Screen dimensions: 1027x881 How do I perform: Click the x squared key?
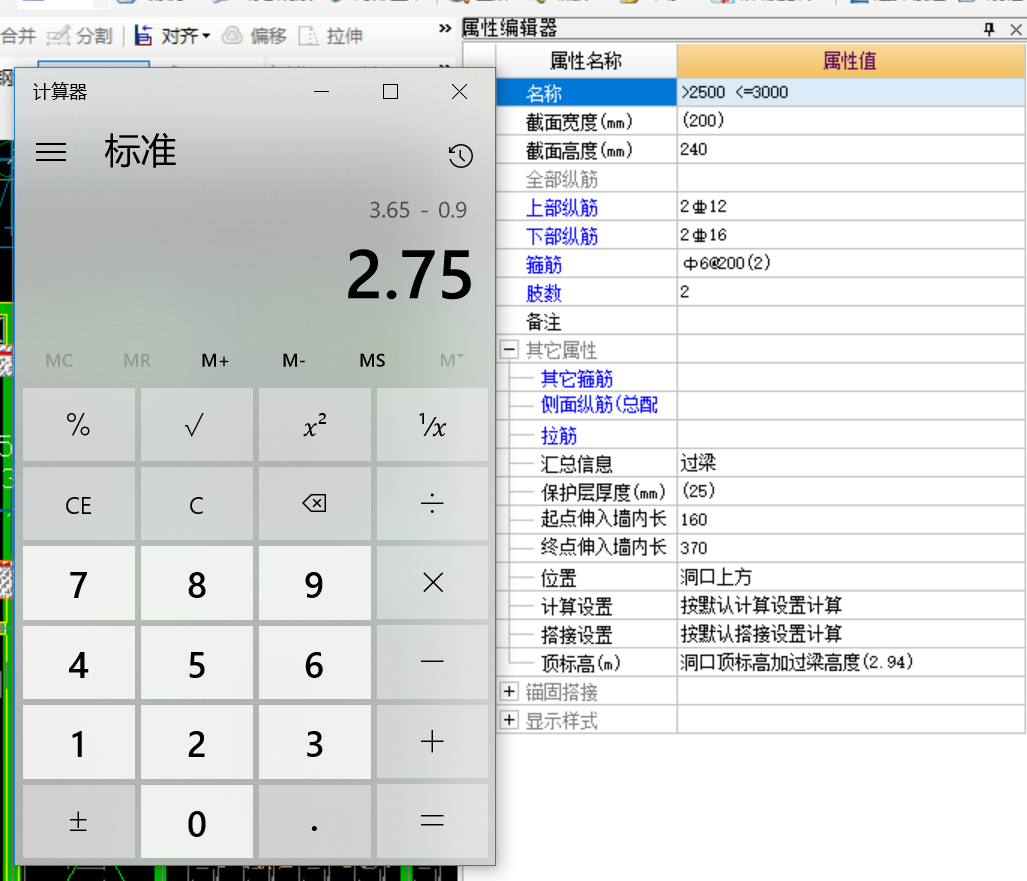pos(314,424)
